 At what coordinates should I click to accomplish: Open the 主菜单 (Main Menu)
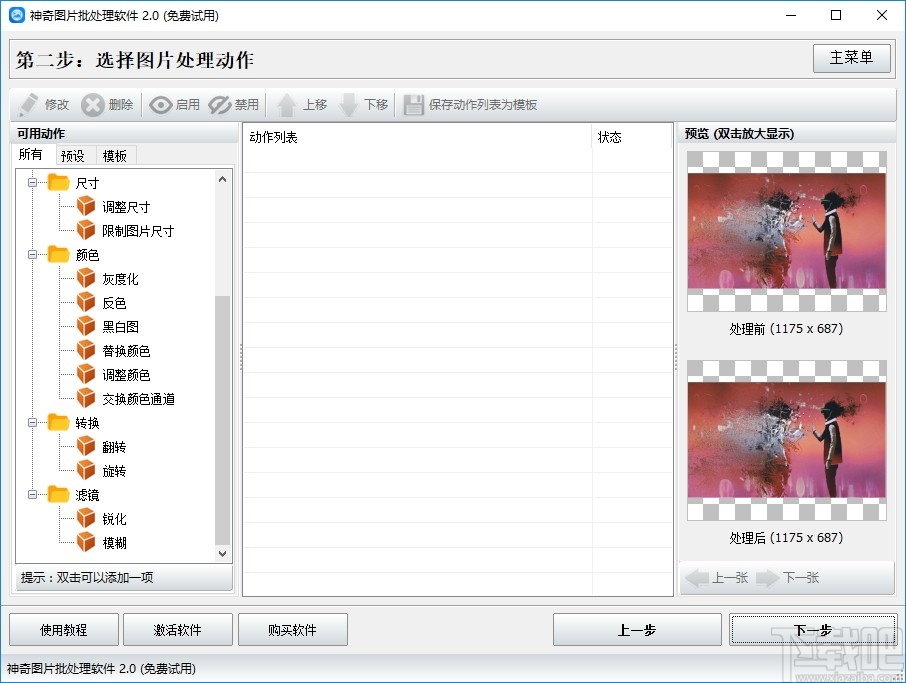point(852,58)
